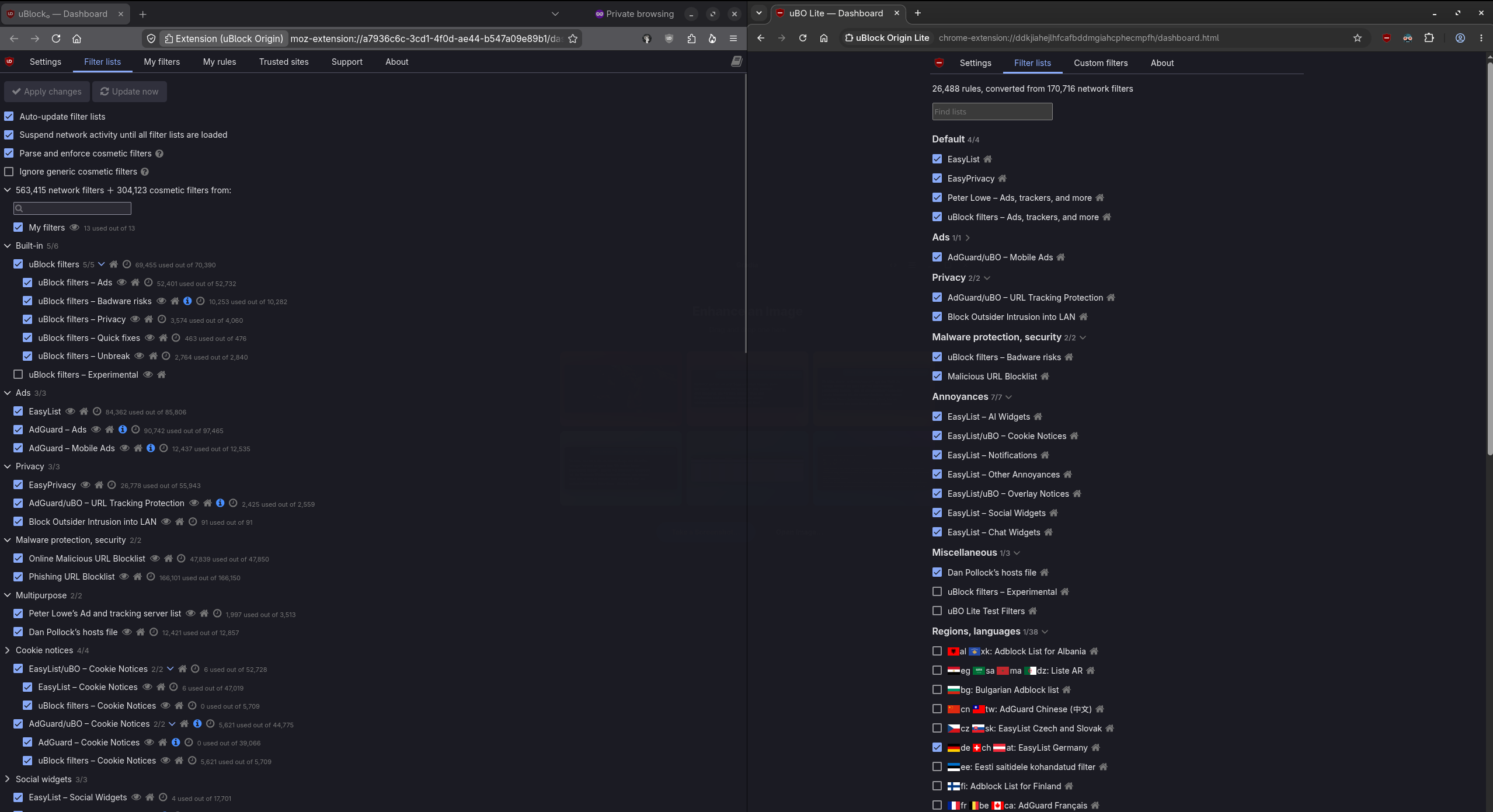The width and height of the screenshot is (1493, 812).
Task: Expand the Cookie notices group
Action: tap(7, 650)
